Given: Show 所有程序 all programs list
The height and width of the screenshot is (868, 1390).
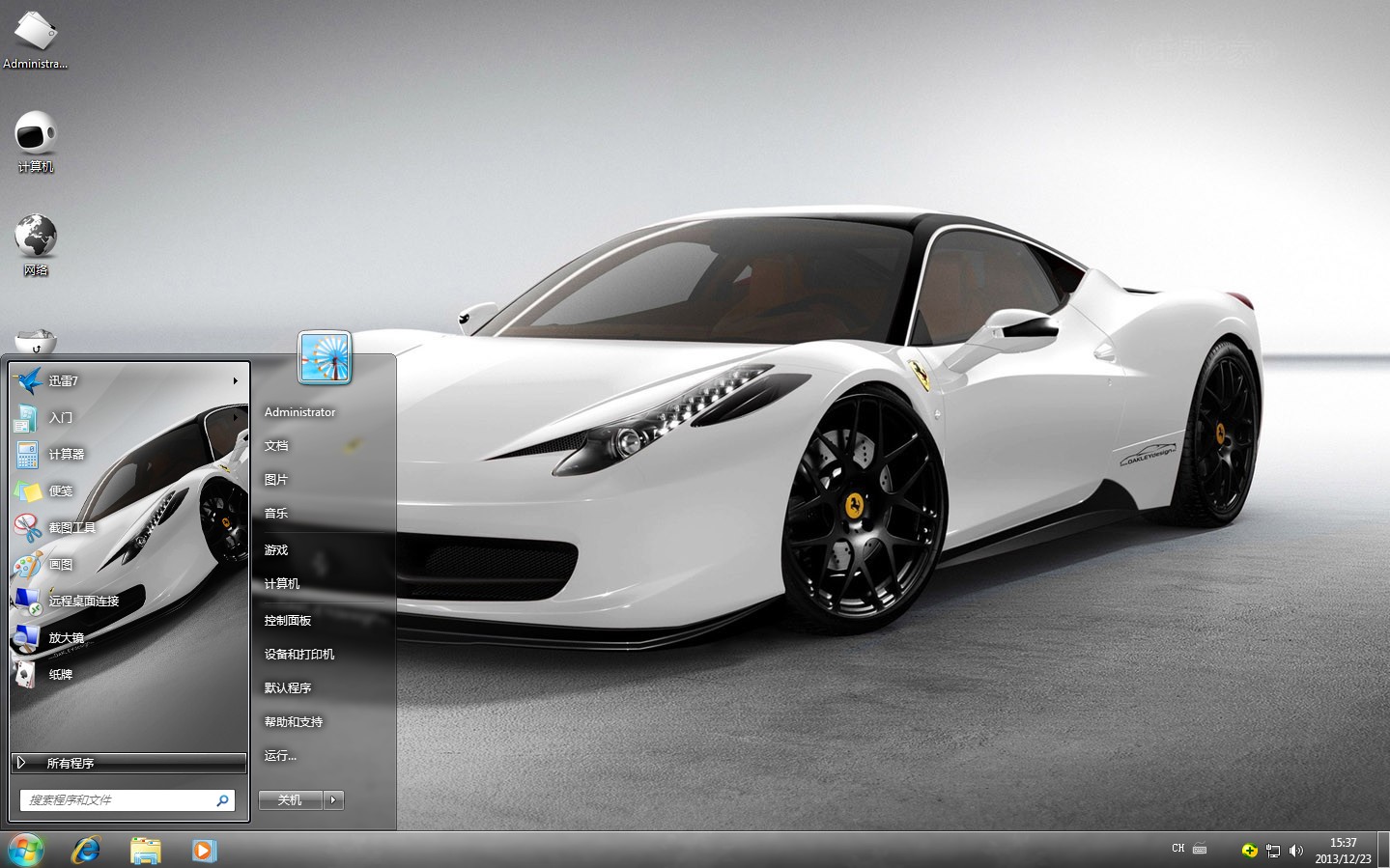Looking at the screenshot, I should click(x=129, y=763).
